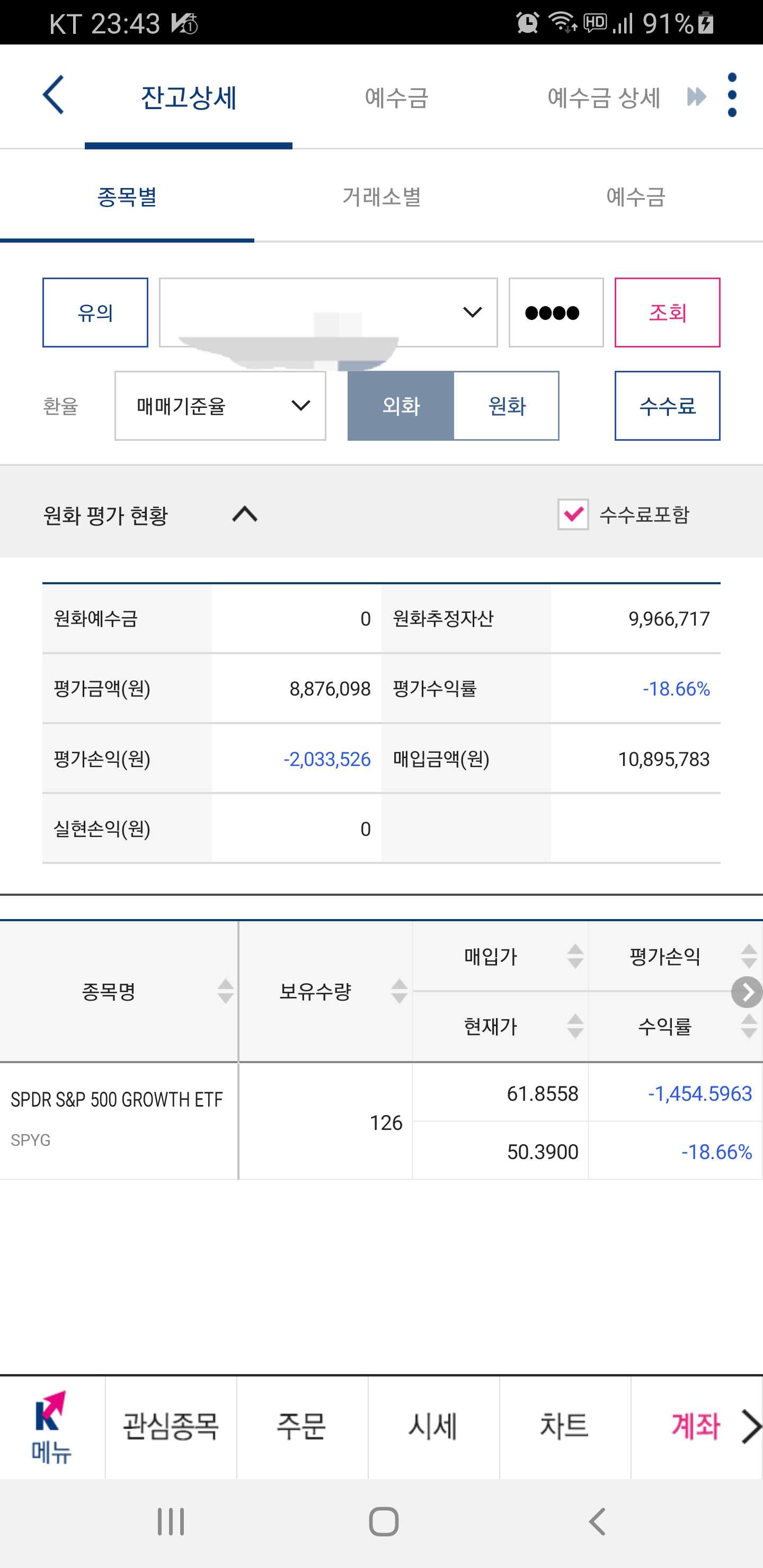
Task: Select the 거래소별 sub-tab
Action: tap(381, 197)
